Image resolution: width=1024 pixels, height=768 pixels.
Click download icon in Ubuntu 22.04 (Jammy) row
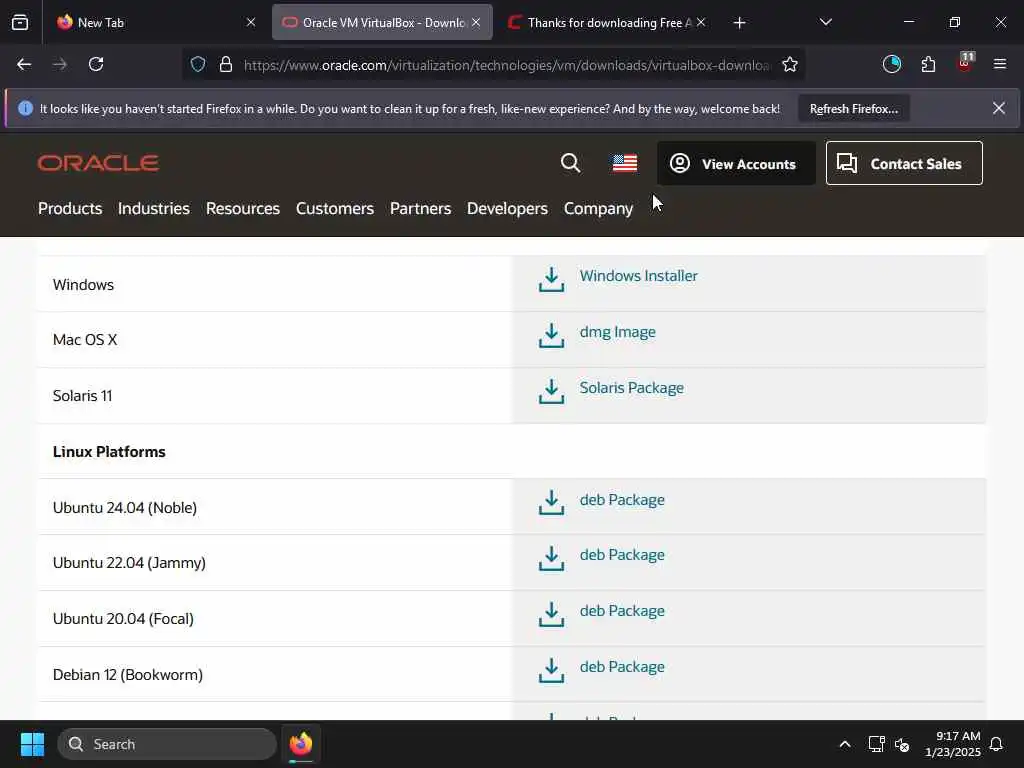(x=551, y=559)
